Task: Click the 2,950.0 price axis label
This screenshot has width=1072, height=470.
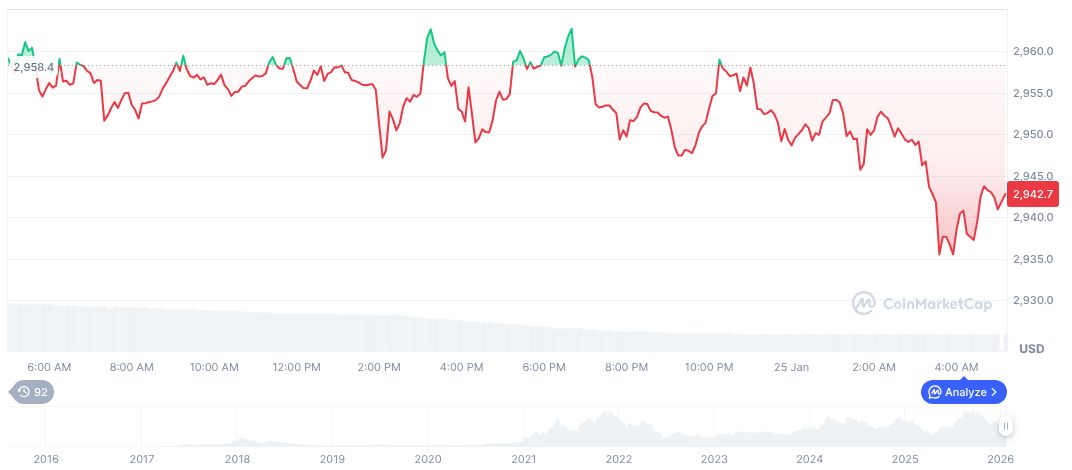Action: pos(1032,134)
